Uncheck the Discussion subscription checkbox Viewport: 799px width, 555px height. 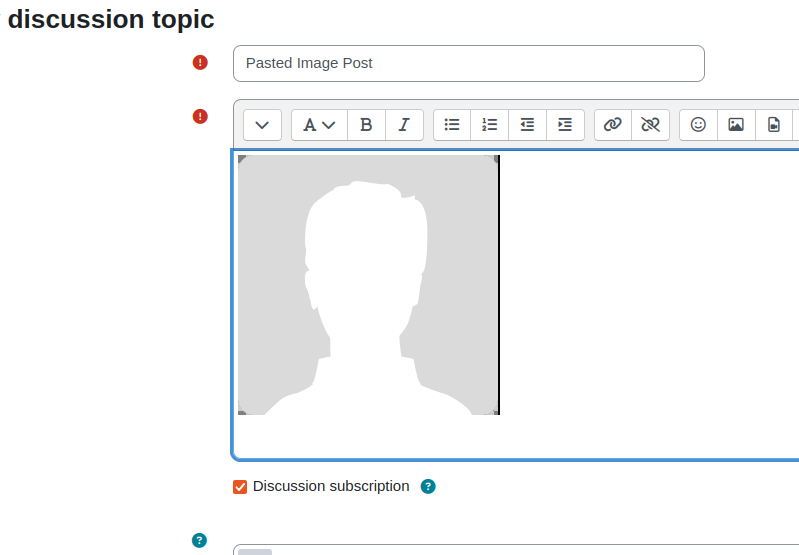(240, 487)
